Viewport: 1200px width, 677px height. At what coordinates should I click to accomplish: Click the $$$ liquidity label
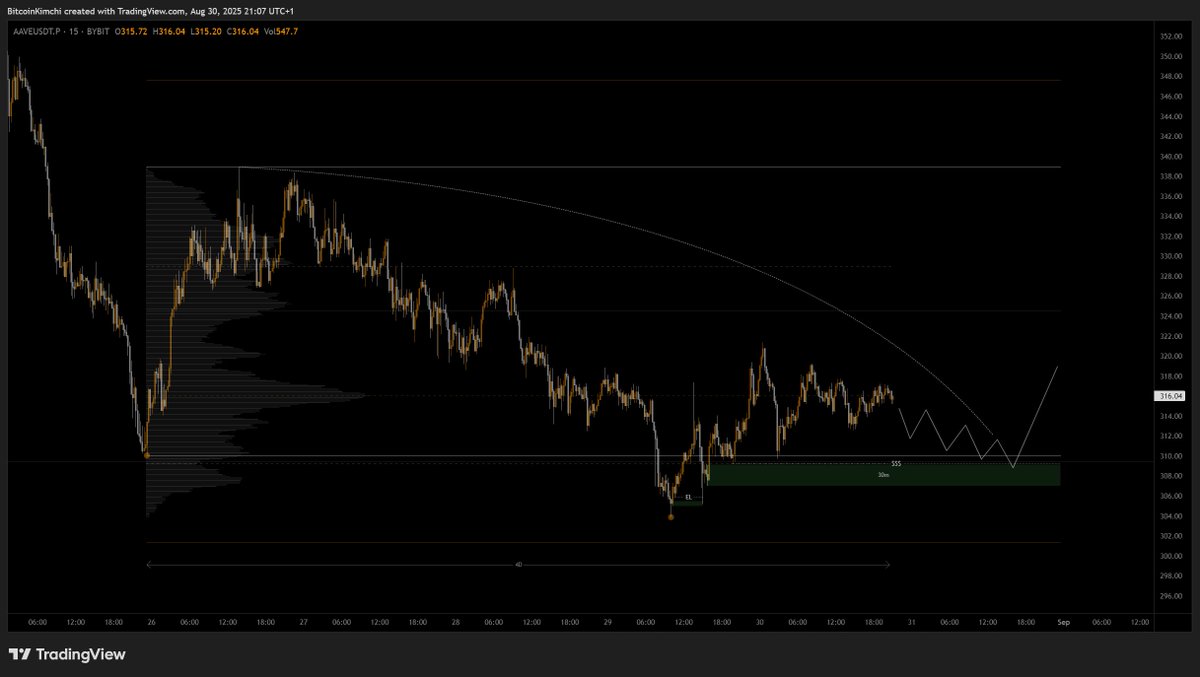896,464
